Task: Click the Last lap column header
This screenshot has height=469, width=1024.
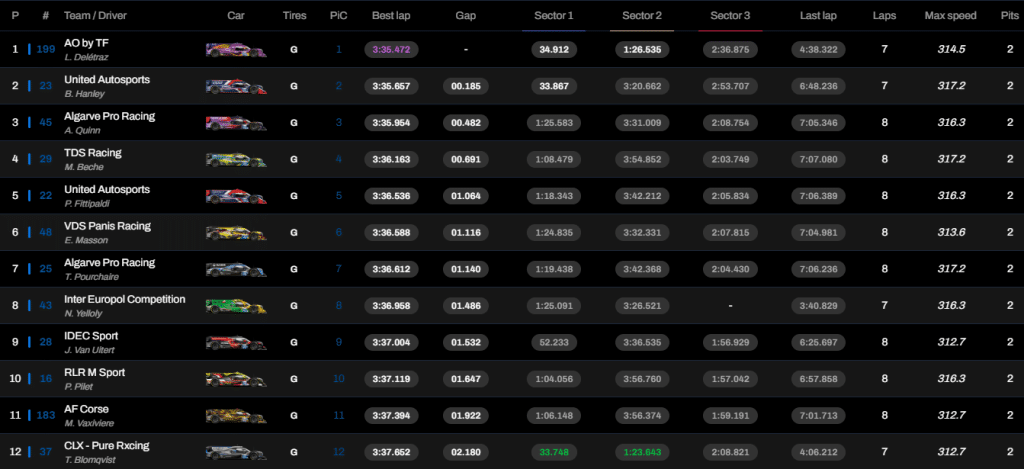Action: pyautogui.click(x=818, y=16)
